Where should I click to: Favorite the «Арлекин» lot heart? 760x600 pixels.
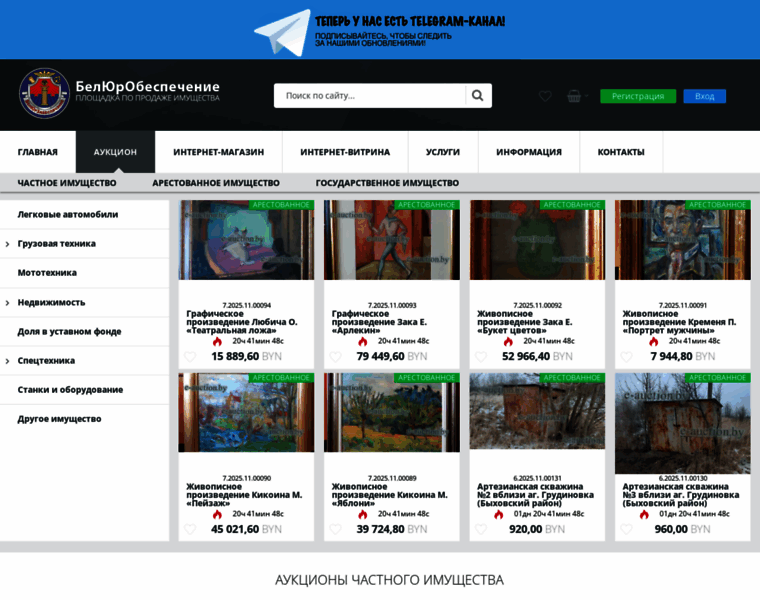pyautogui.click(x=335, y=357)
